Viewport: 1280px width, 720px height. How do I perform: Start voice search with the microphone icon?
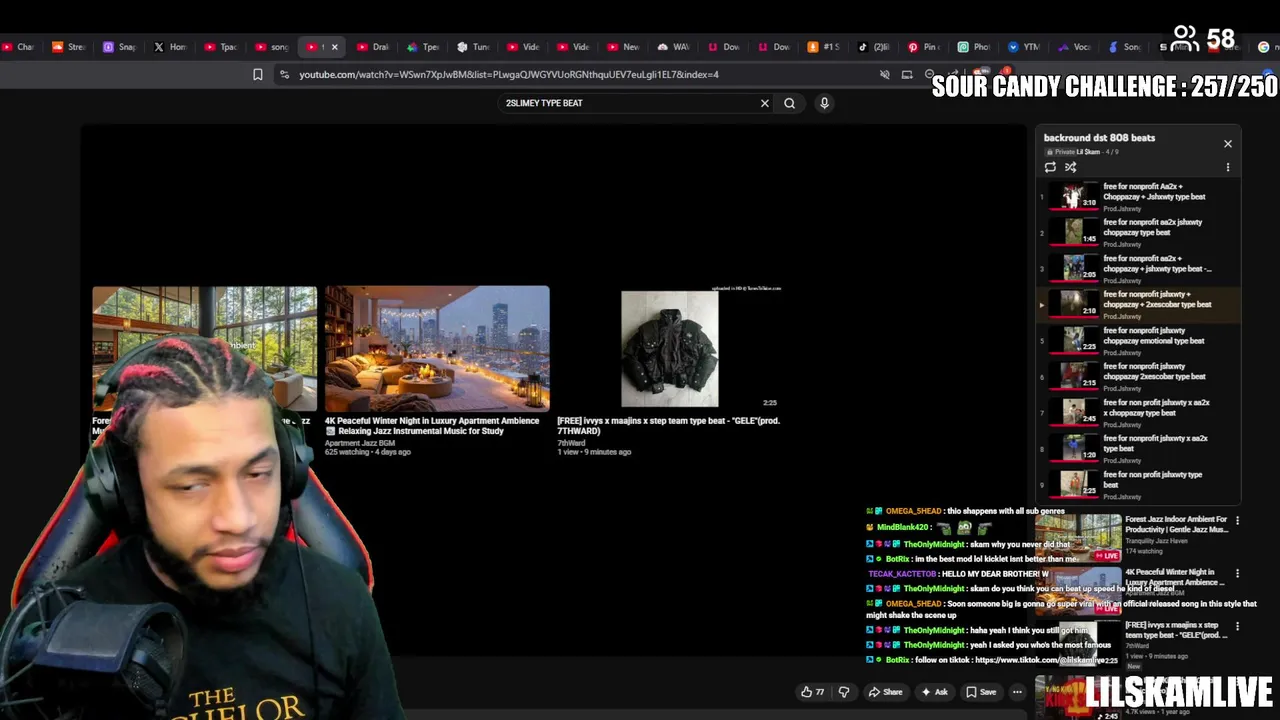[x=824, y=103]
